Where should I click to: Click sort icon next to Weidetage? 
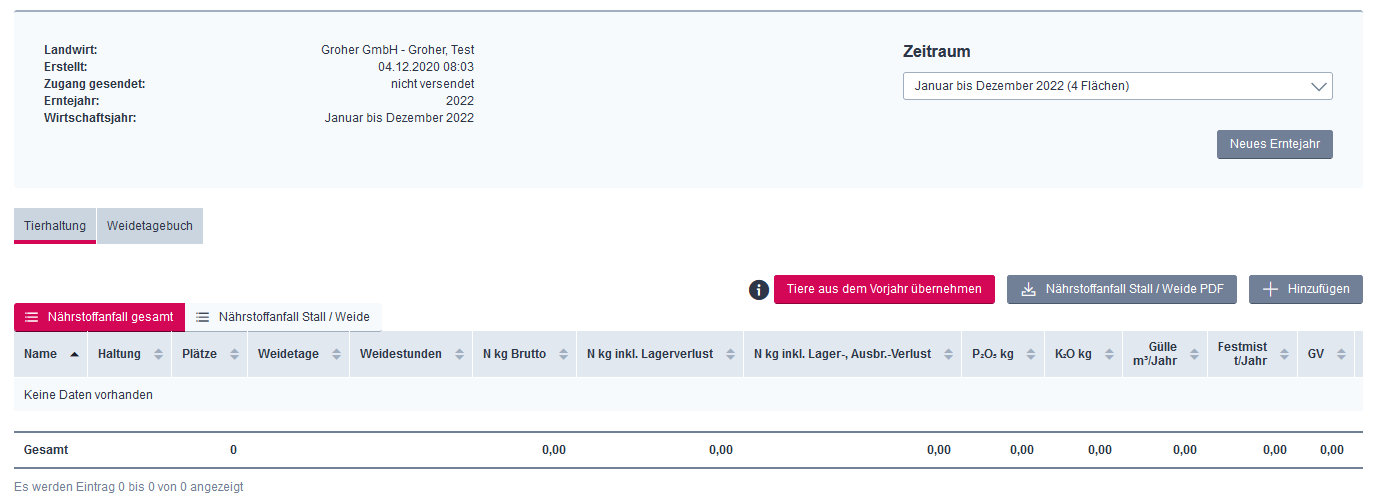(337, 354)
